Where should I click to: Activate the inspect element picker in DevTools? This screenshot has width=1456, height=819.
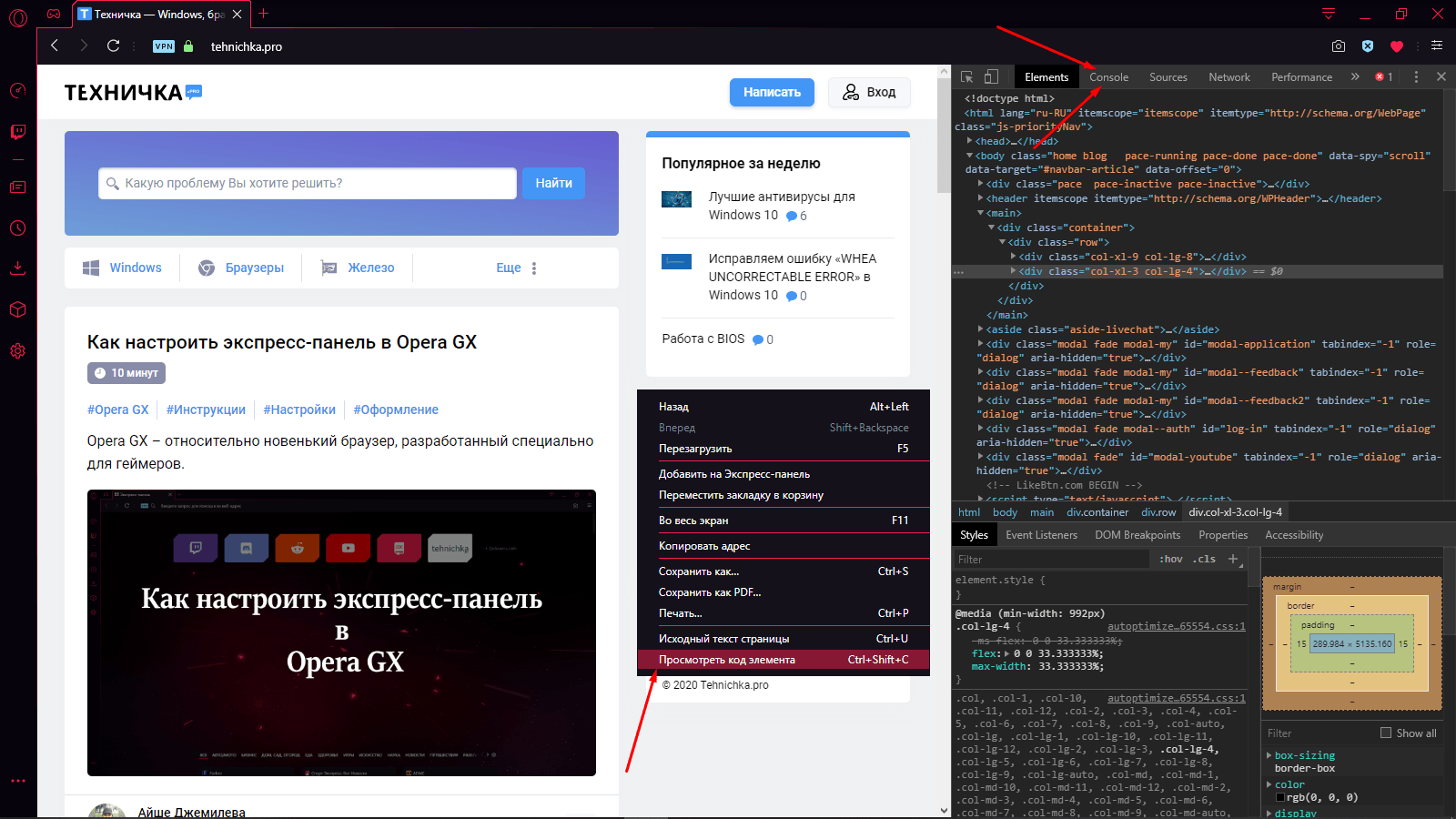pos(966,77)
